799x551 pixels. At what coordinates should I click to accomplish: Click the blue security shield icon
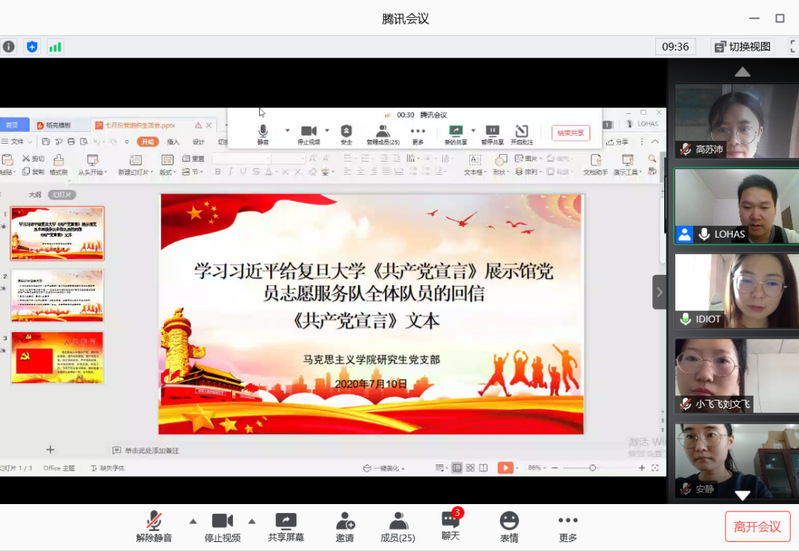[32, 46]
